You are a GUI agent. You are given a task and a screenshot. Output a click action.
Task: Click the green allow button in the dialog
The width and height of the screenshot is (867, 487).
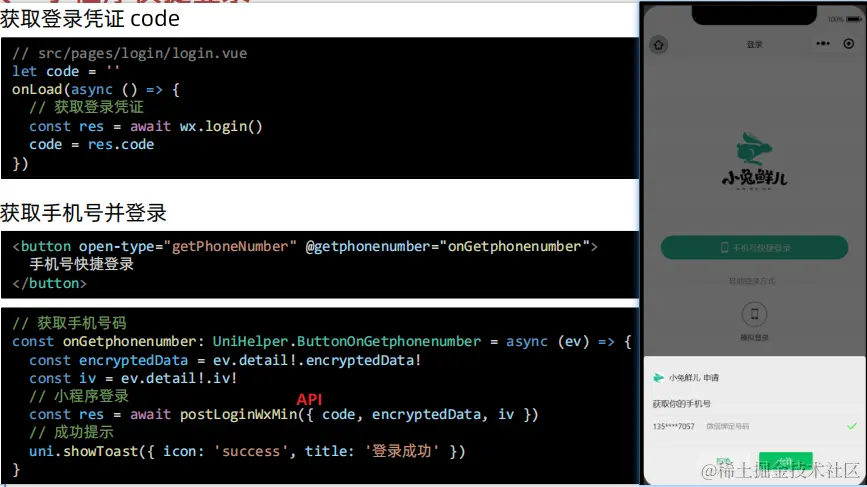coord(786,460)
